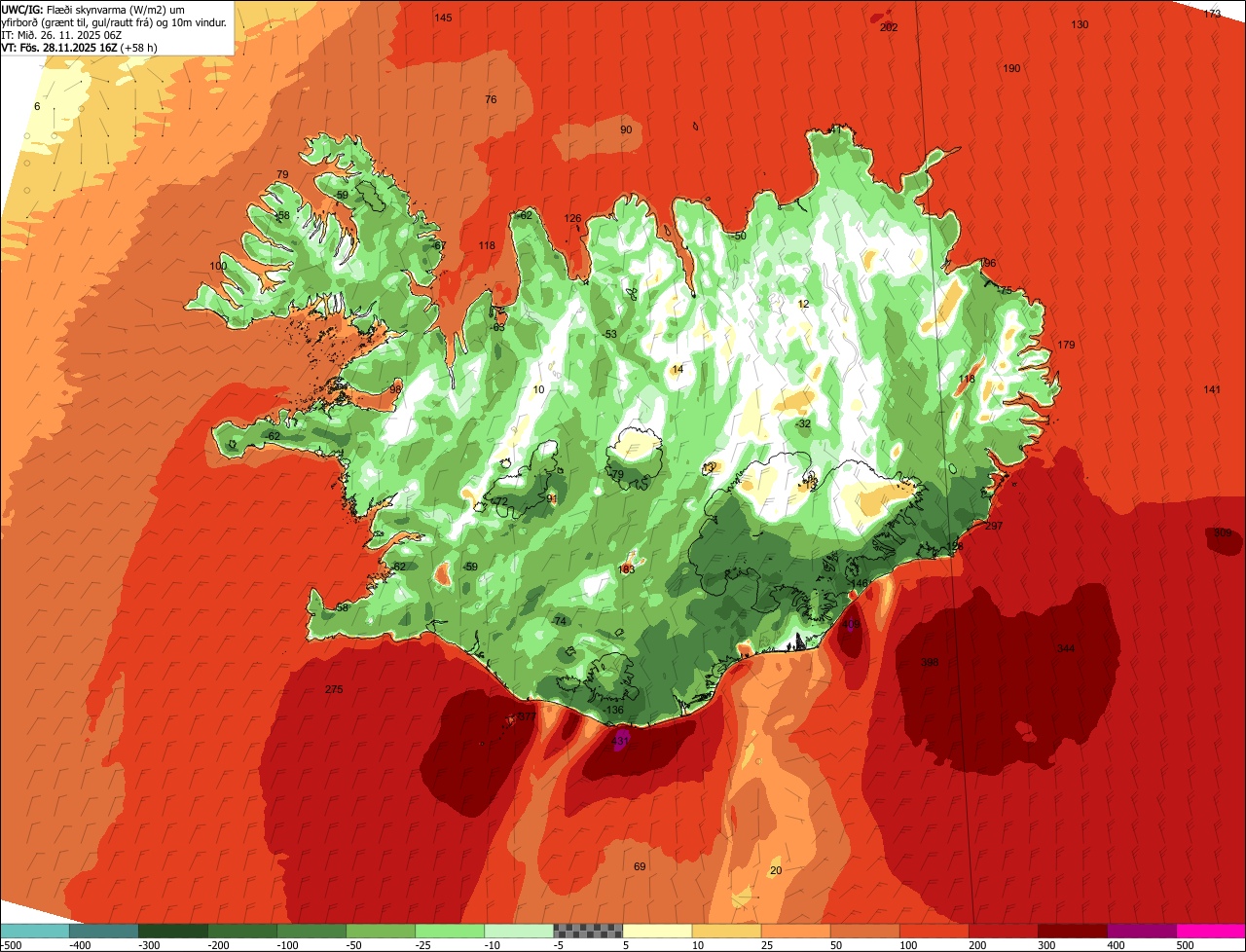The width and height of the screenshot is (1246, 952).
Task: Select the value 6 on the yellow sea area
Action: coord(37,106)
